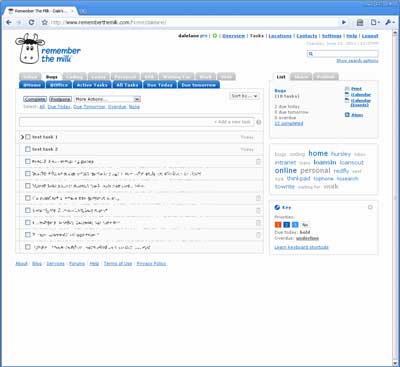
Task: Switch to the Active Tasks tab
Action: pyautogui.click(x=92, y=85)
